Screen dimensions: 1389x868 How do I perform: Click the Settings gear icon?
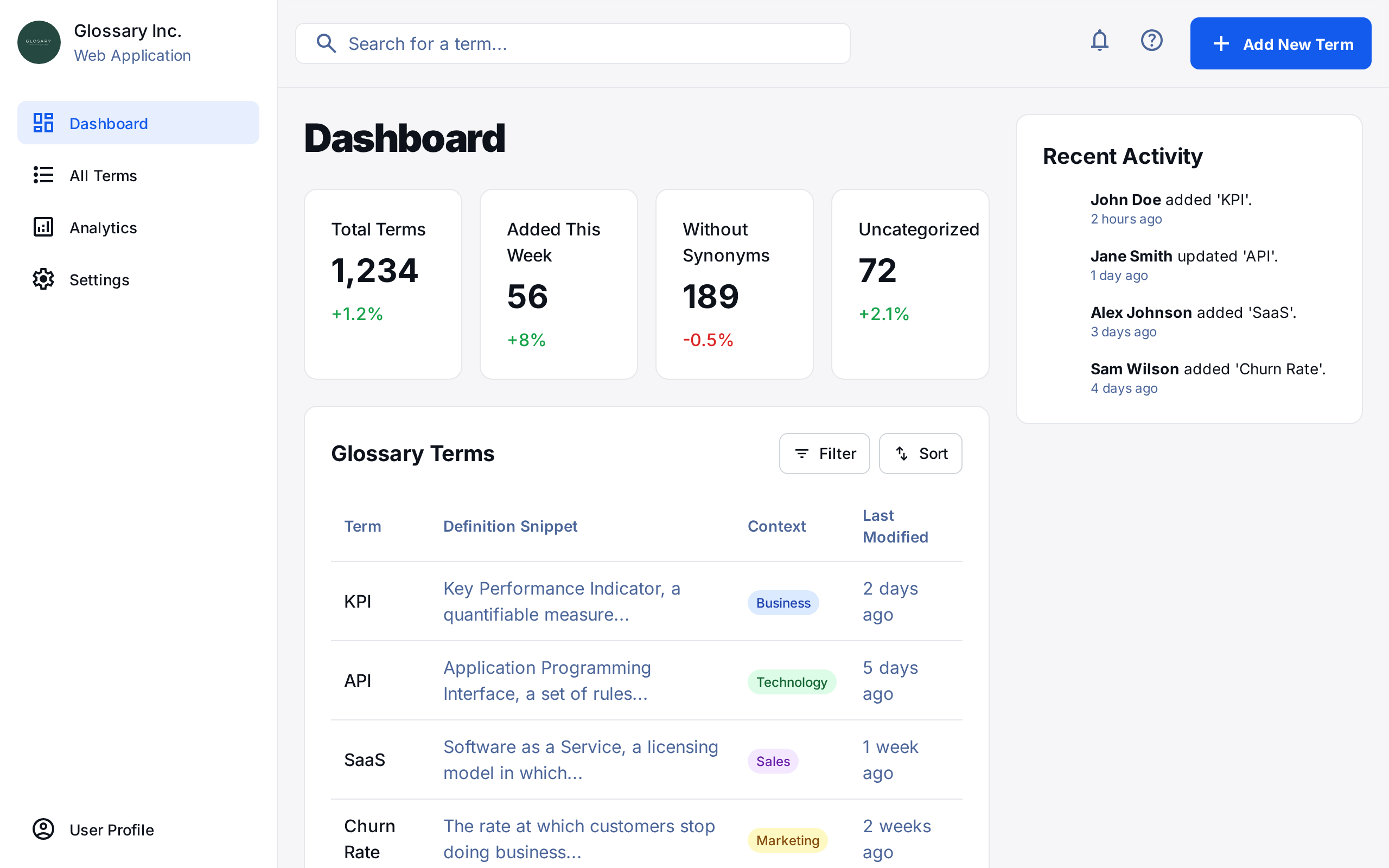pos(43,279)
